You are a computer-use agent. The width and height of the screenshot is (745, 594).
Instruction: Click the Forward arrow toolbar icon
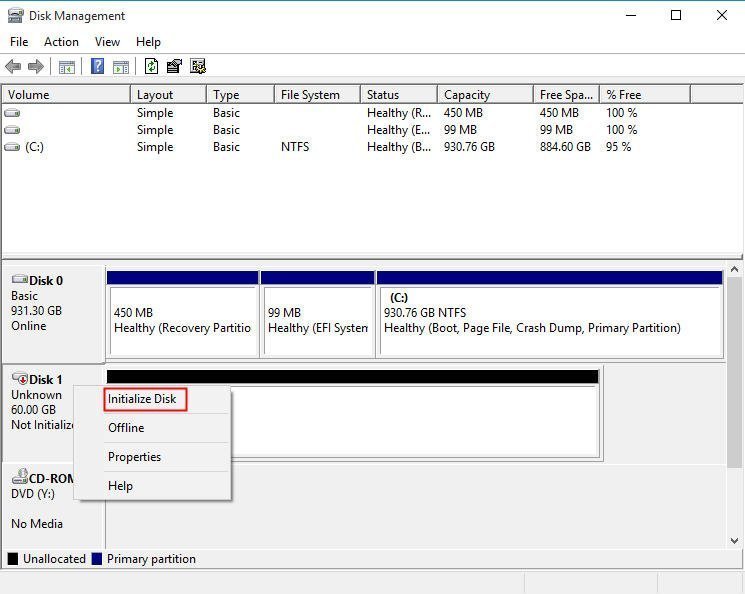36,66
